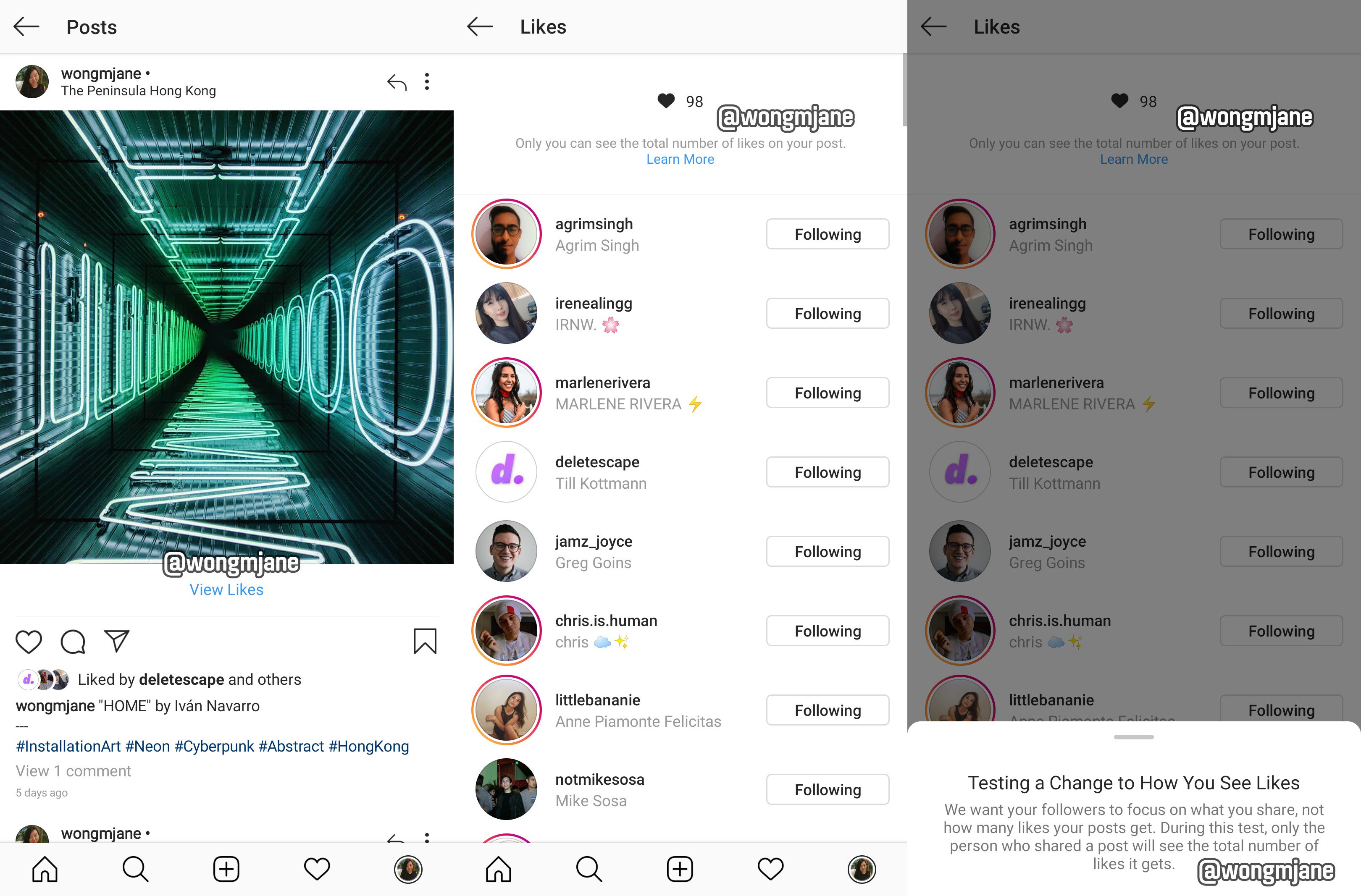This screenshot has width=1361, height=896.
Task: Click Learn More link about likes visibility
Action: coord(680,159)
